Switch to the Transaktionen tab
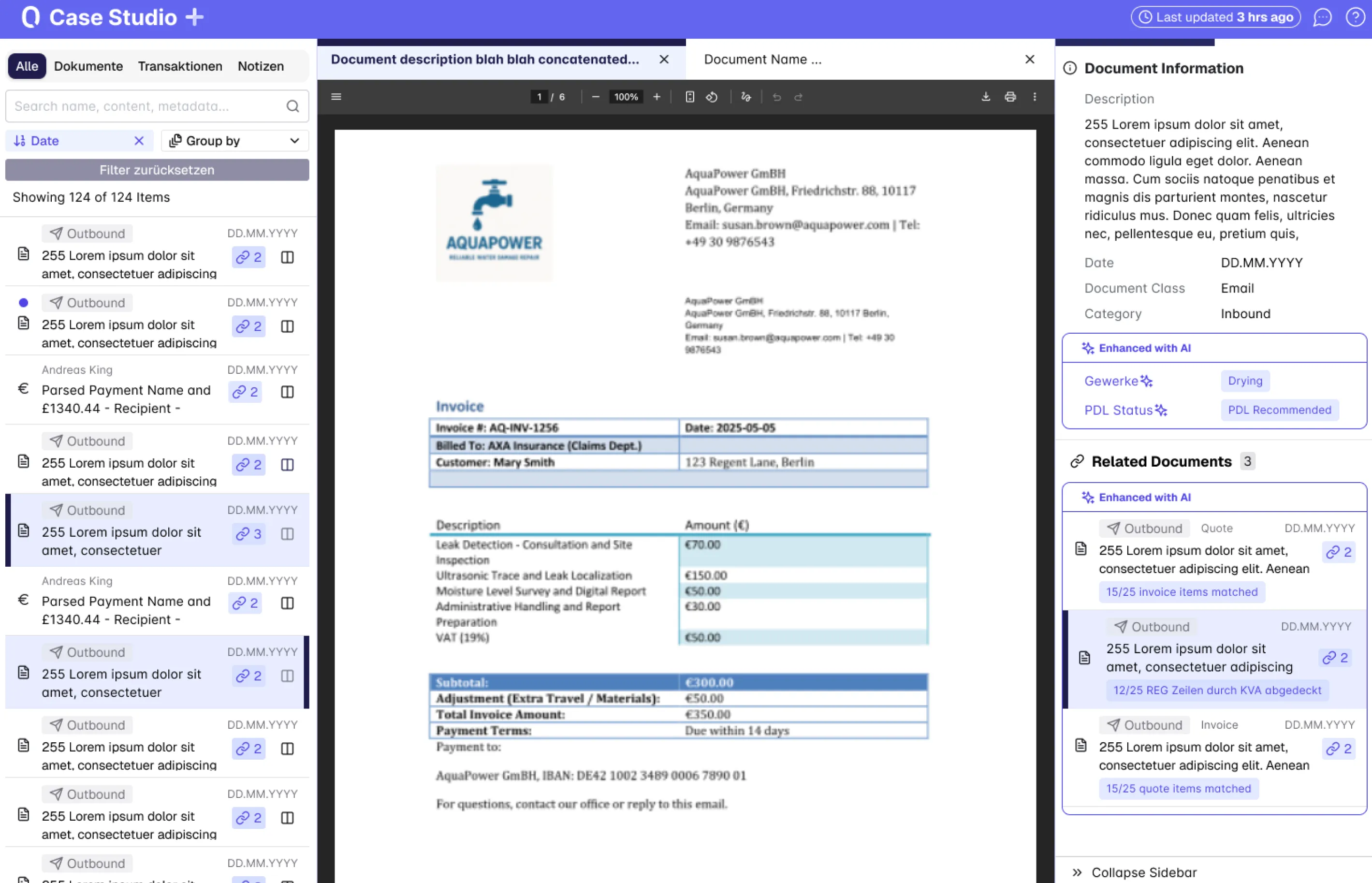1372x883 pixels. pos(180,66)
